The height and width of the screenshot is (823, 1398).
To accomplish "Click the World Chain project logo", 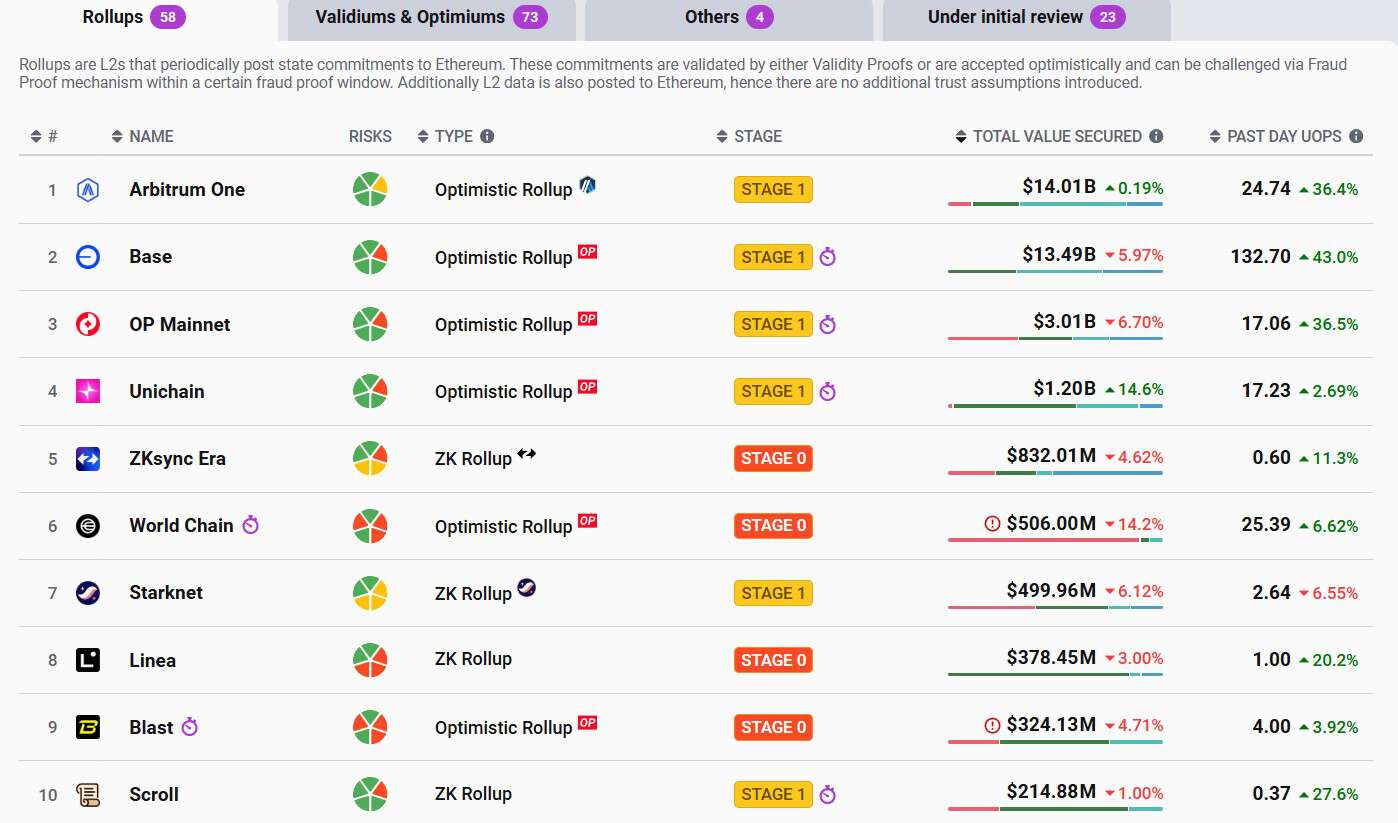I will click(88, 526).
